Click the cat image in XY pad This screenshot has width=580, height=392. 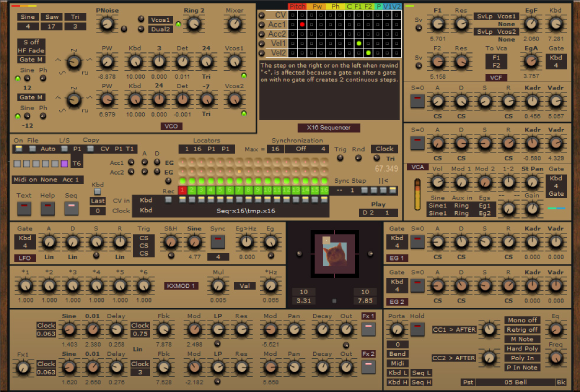pyautogui.click(x=335, y=254)
